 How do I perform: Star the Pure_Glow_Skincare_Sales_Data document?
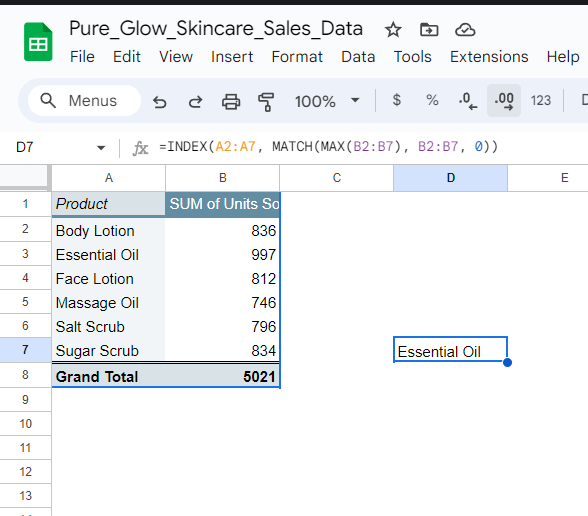click(393, 30)
